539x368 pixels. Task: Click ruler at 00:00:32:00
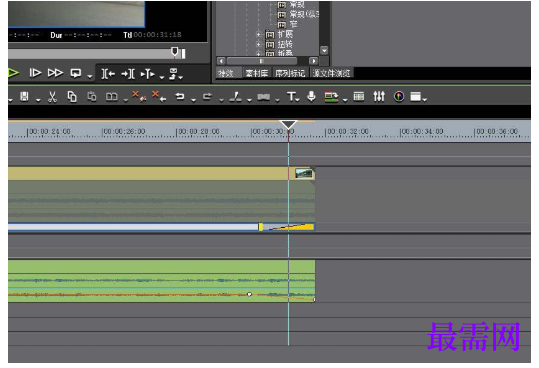348,132
